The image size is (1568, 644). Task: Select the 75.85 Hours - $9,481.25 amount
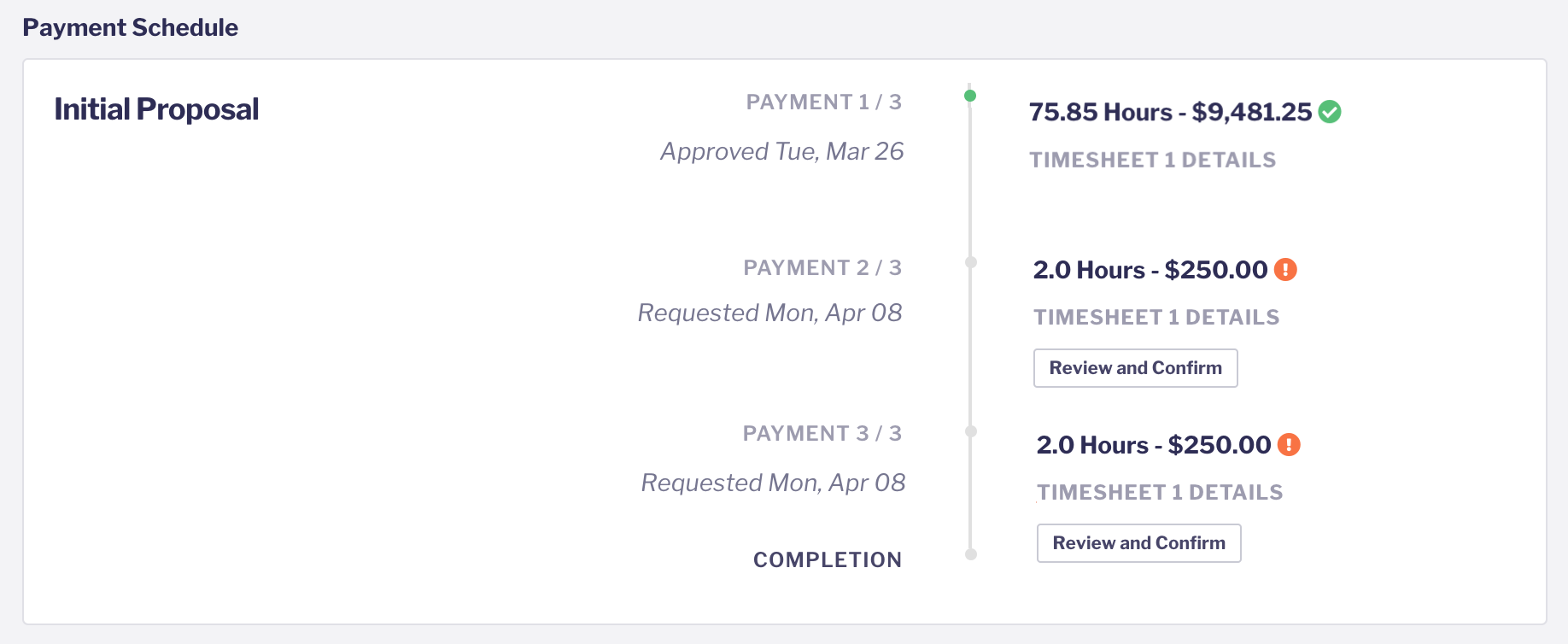[x=1170, y=112]
